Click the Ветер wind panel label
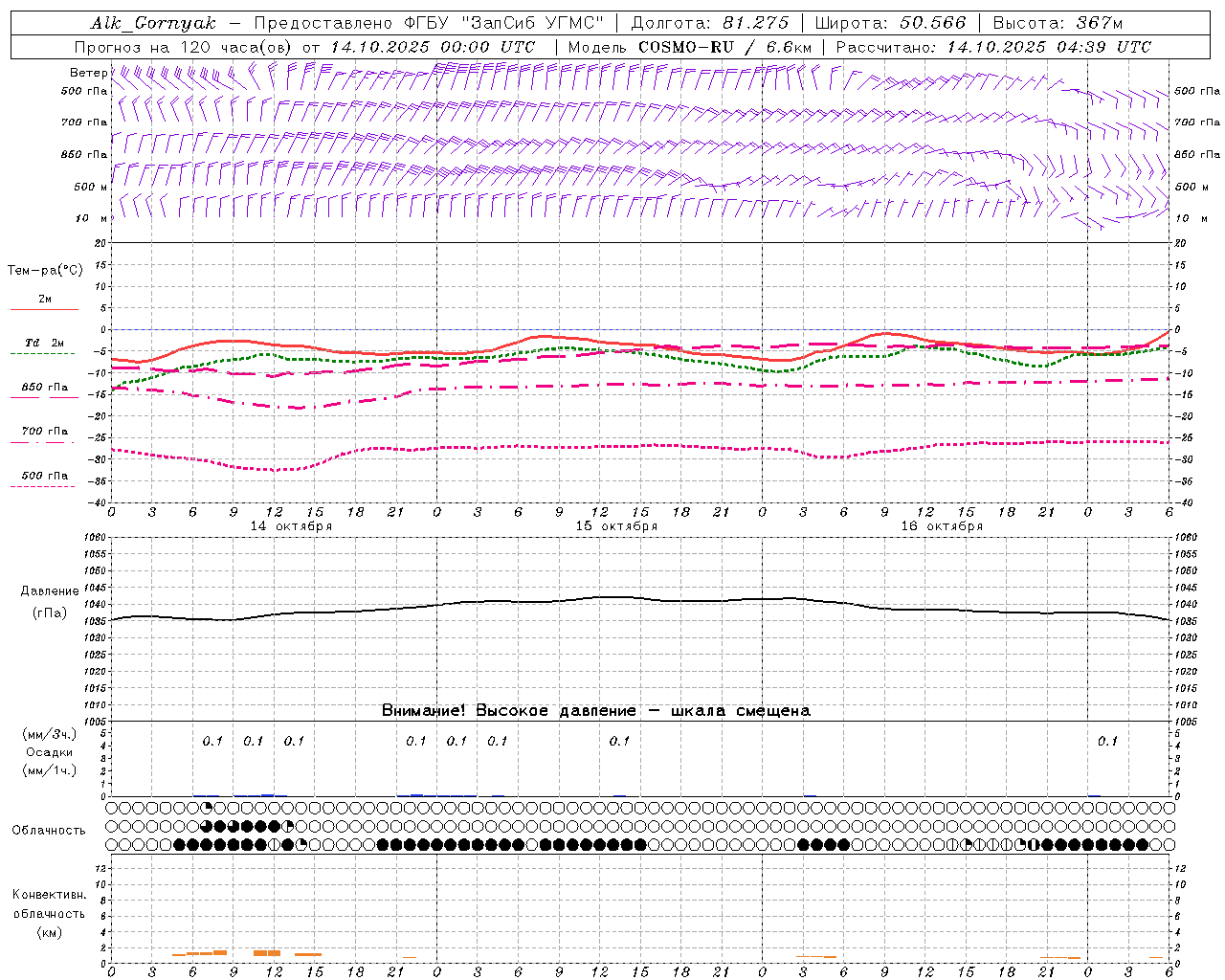The width and height of the screenshot is (1225, 980). [x=88, y=73]
